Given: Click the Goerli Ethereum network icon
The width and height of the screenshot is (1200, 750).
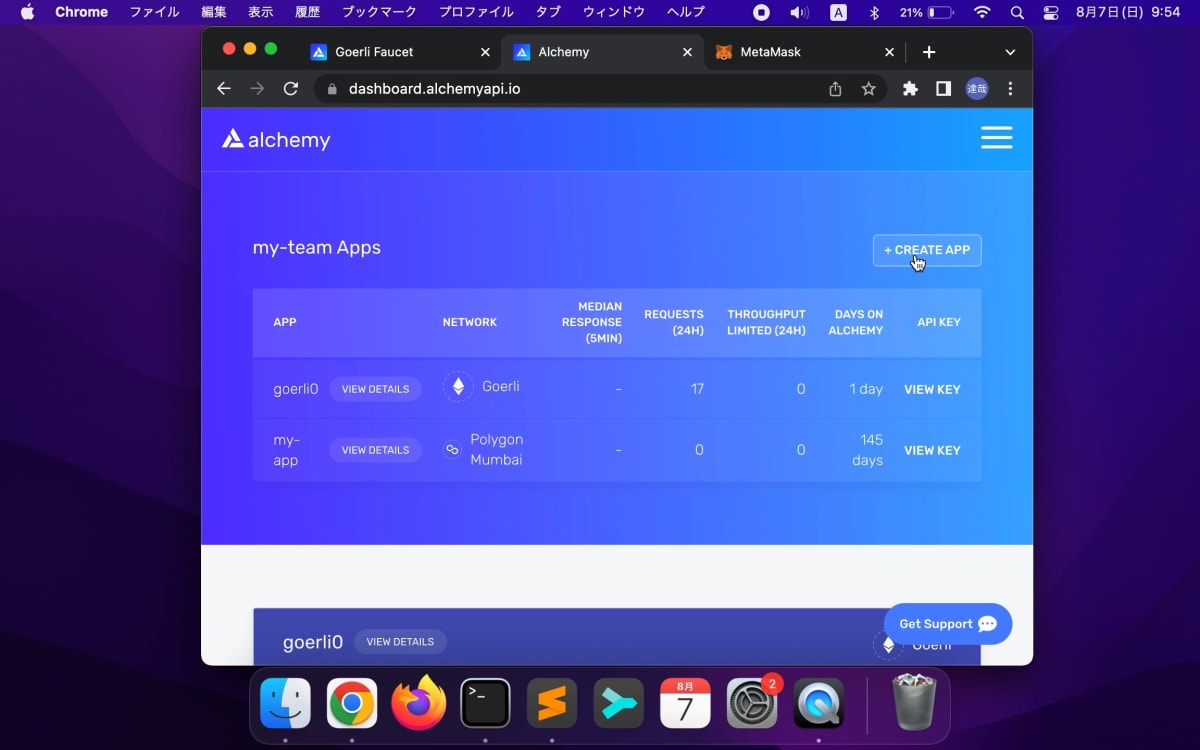Looking at the screenshot, I should (458, 387).
